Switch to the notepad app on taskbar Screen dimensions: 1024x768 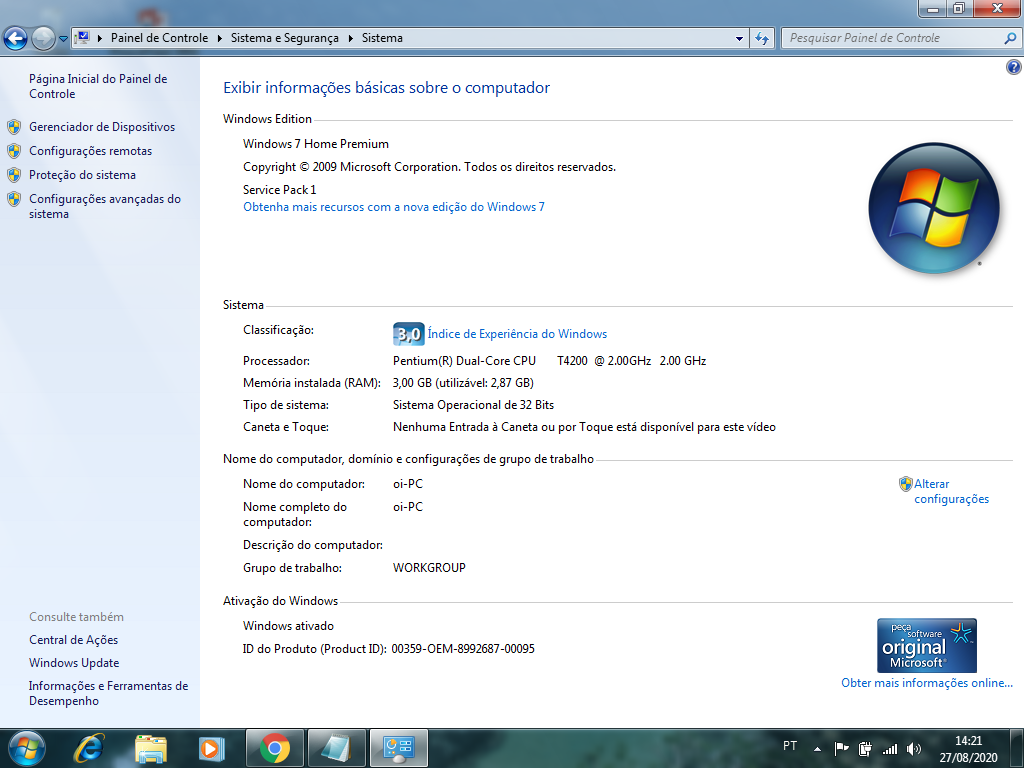coord(336,748)
